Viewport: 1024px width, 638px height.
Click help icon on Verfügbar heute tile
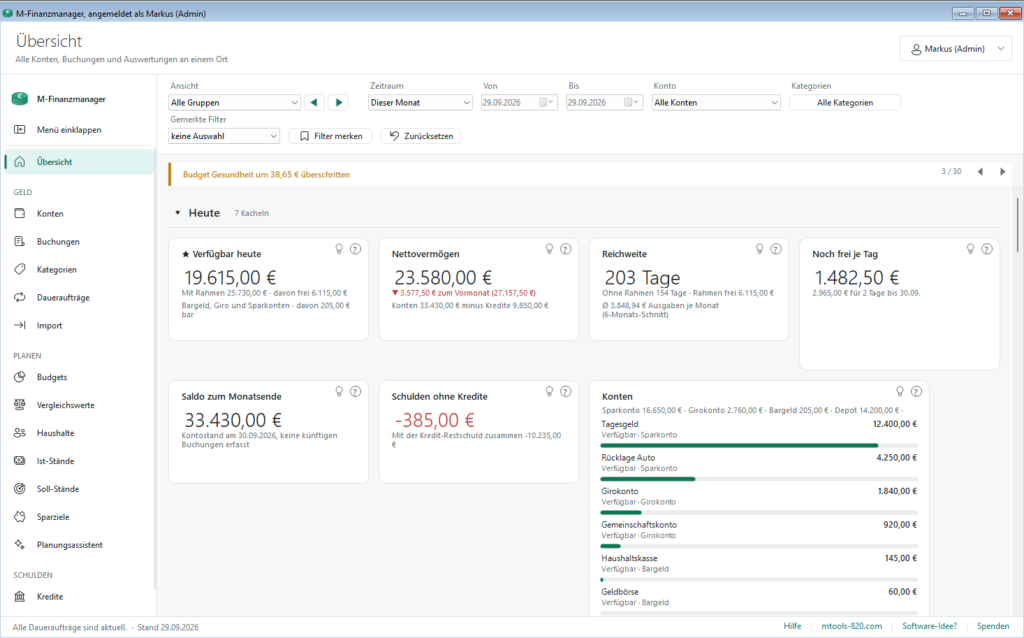coord(355,249)
